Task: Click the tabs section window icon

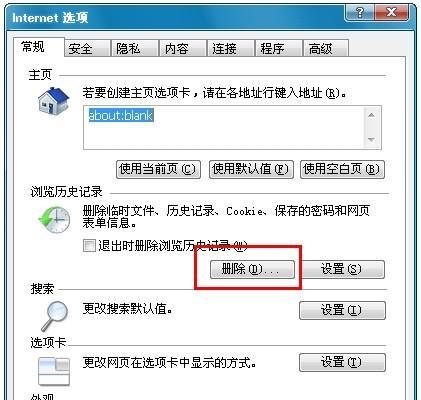Action: coord(54,371)
